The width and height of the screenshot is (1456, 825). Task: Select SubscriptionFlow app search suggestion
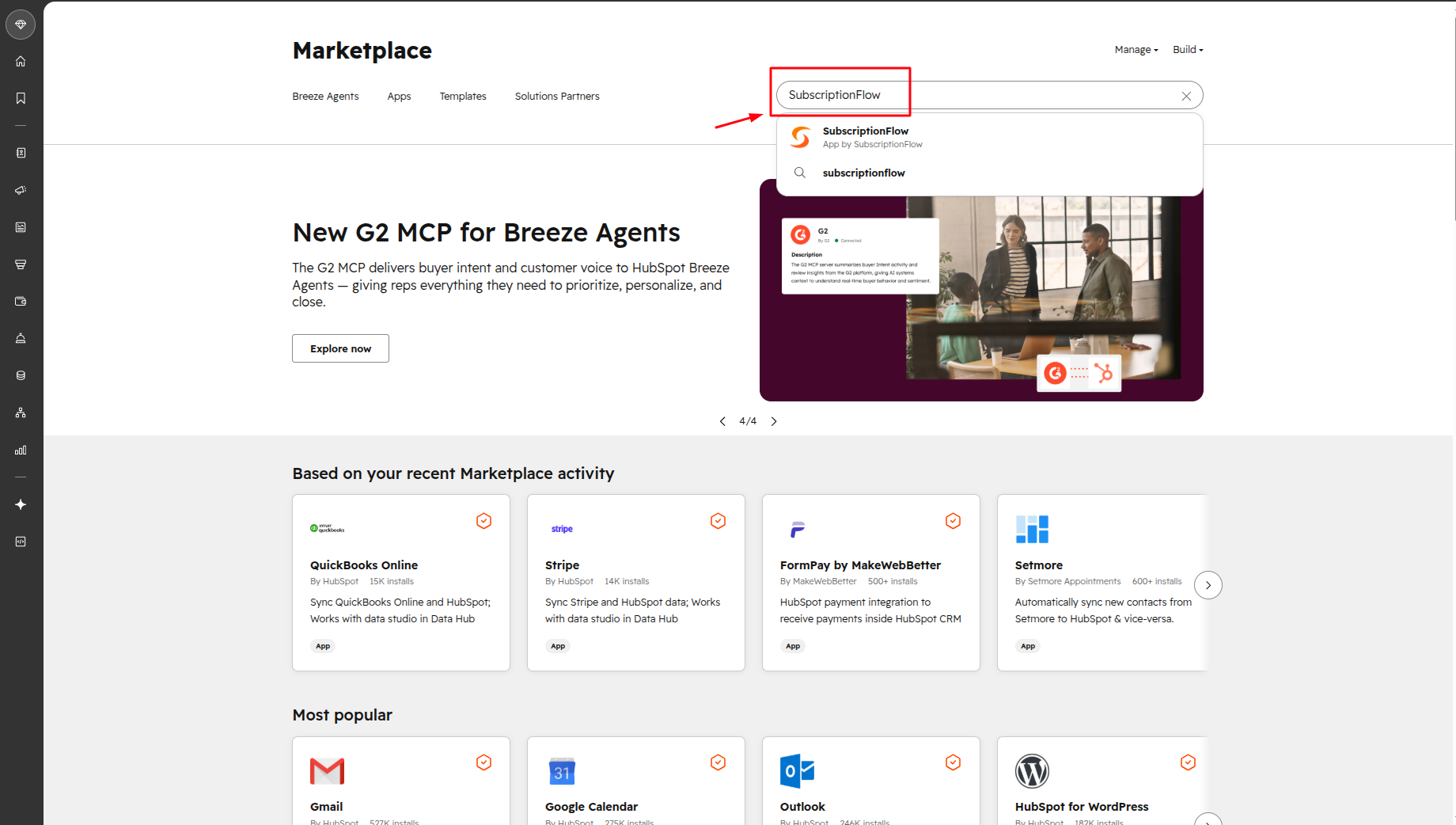(989, 137)
